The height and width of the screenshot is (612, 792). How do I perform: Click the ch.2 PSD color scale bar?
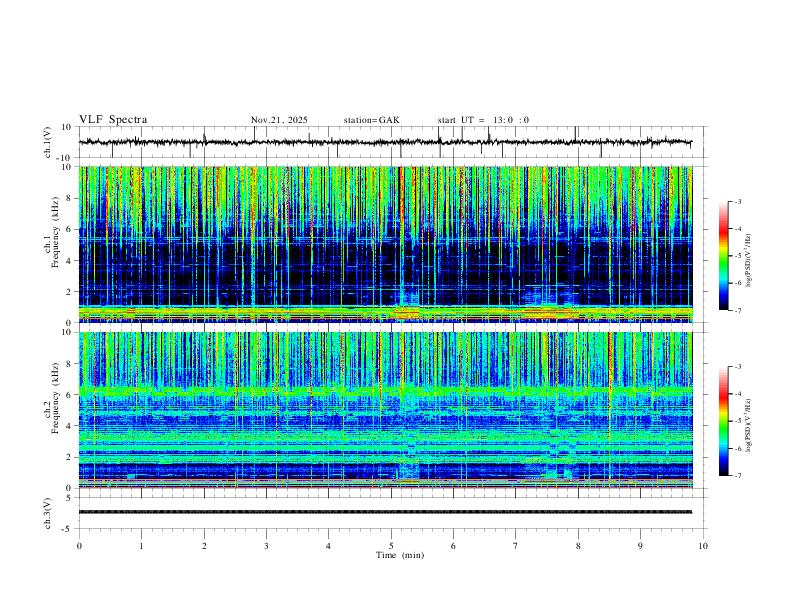(x=724, y=421)
